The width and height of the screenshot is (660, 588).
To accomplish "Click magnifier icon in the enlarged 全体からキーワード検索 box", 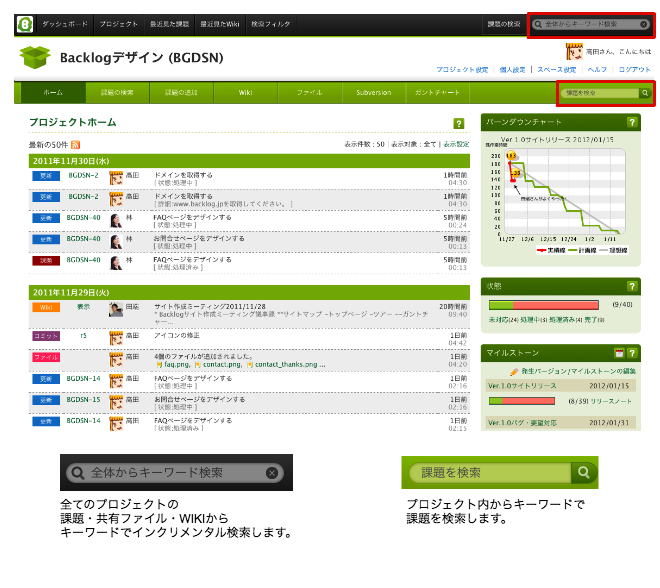I will [x=78, y=473].
